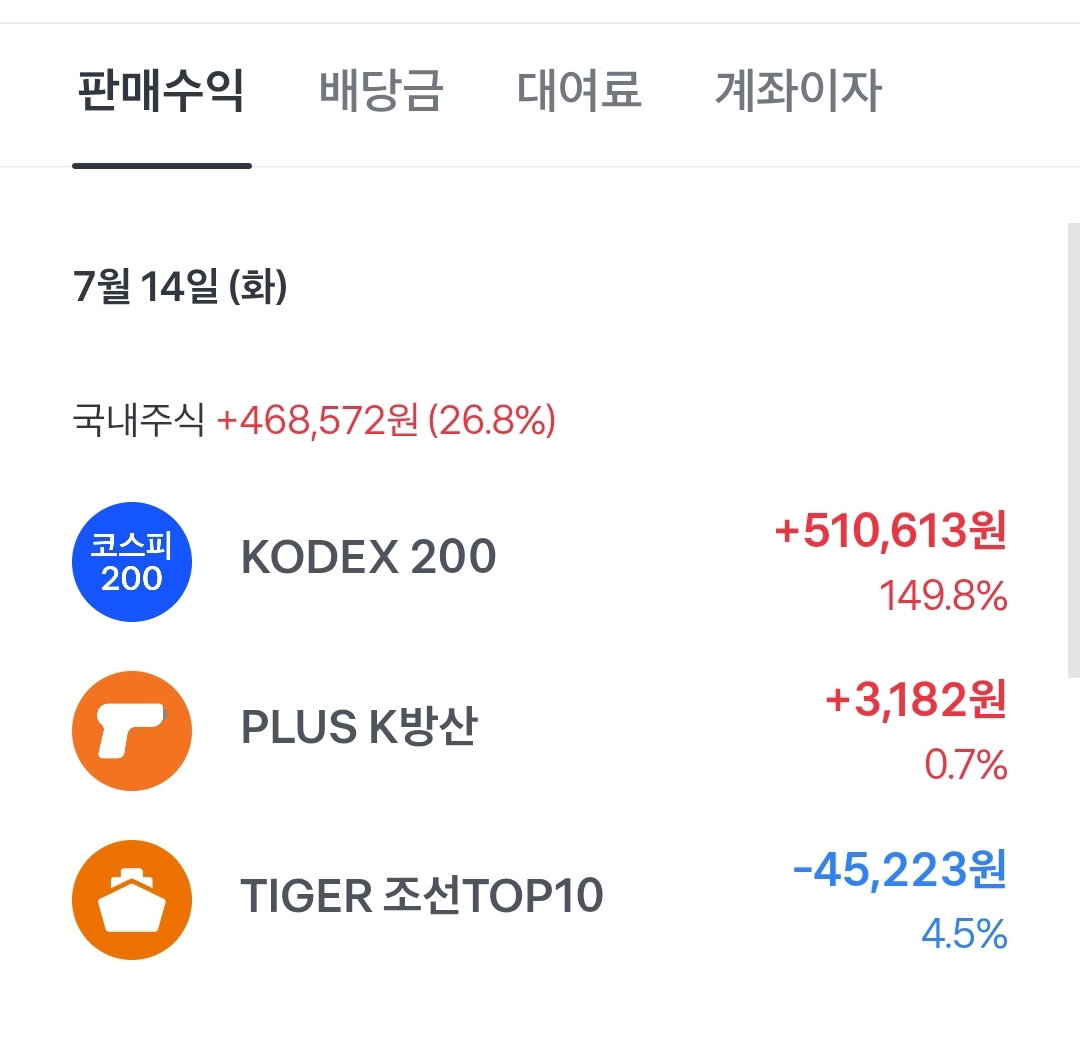Tap the orange gun icon for PLUS K방산
The height and width of the screenshot is (1063, 1080).
pos(132,730)
